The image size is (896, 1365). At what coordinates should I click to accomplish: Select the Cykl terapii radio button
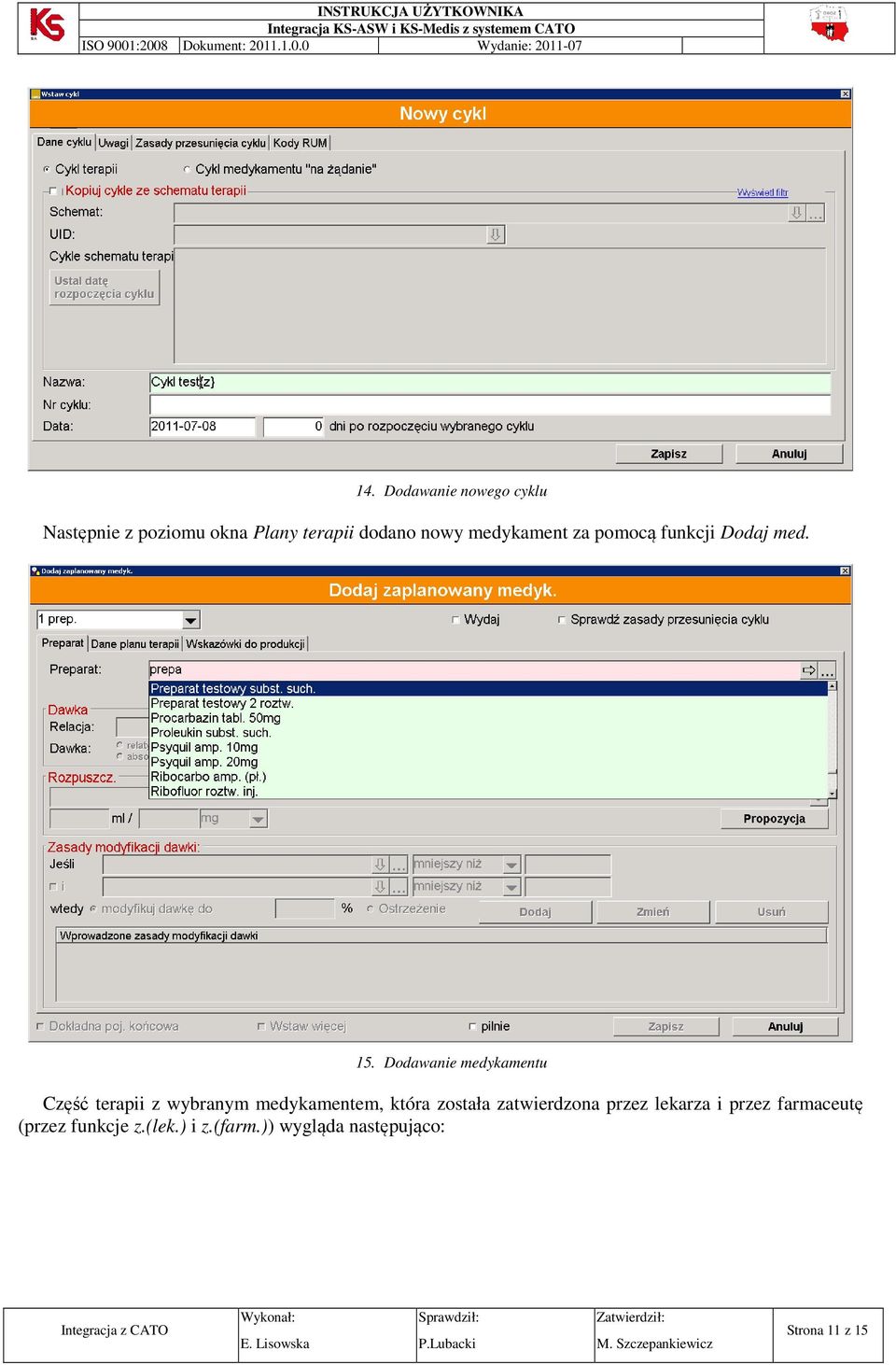coord(47,170)
